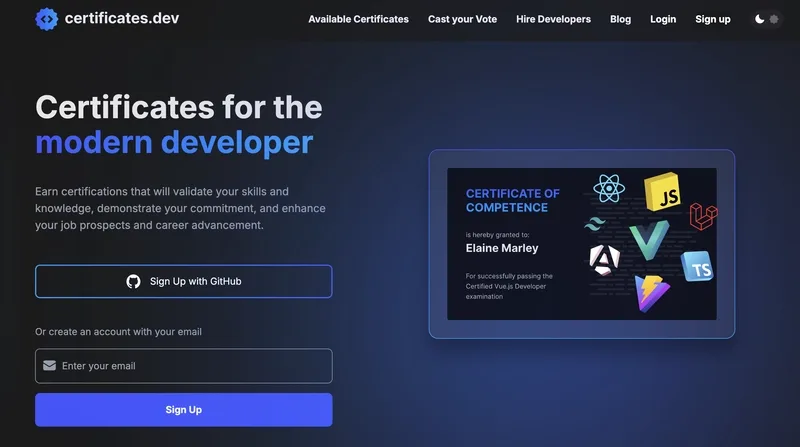Click 'is hereby granted to:' text
Image resolution: width=800 pixels, height=447 pixels.
point(497,235)
